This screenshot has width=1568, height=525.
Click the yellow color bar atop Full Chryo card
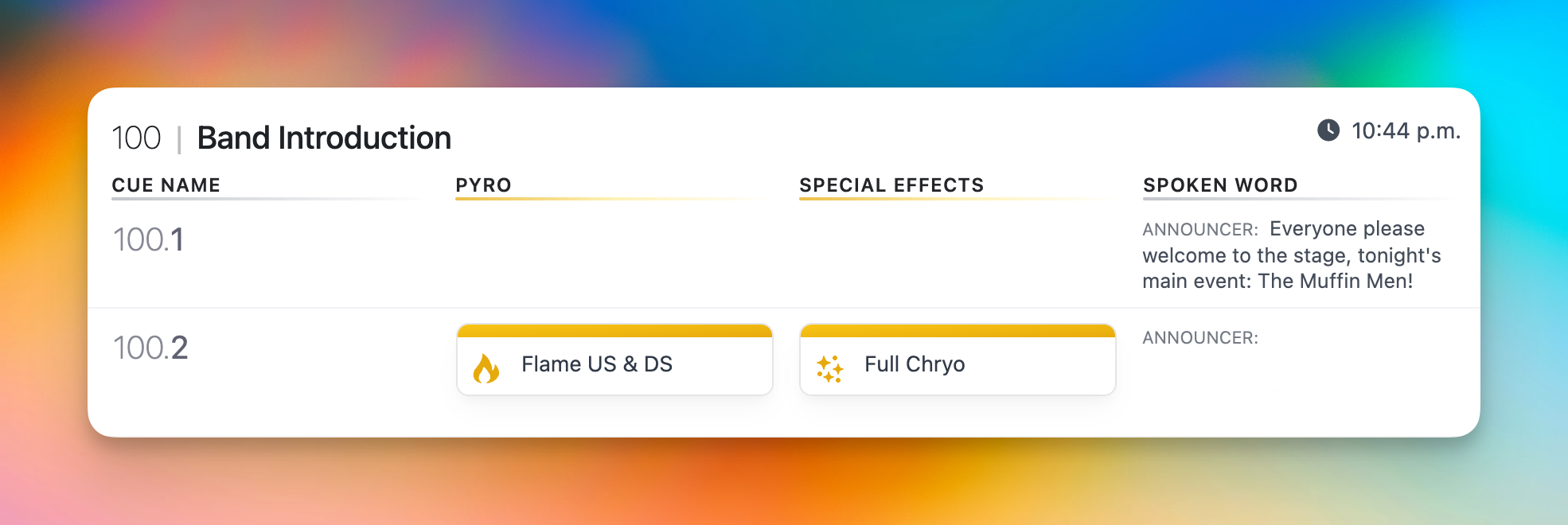(x=958, y=330)
